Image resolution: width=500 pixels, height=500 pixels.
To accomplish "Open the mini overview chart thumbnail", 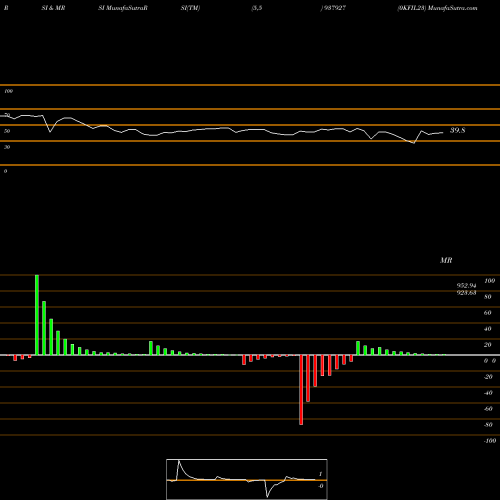I will pyautogui.click(x=247, y=479).
